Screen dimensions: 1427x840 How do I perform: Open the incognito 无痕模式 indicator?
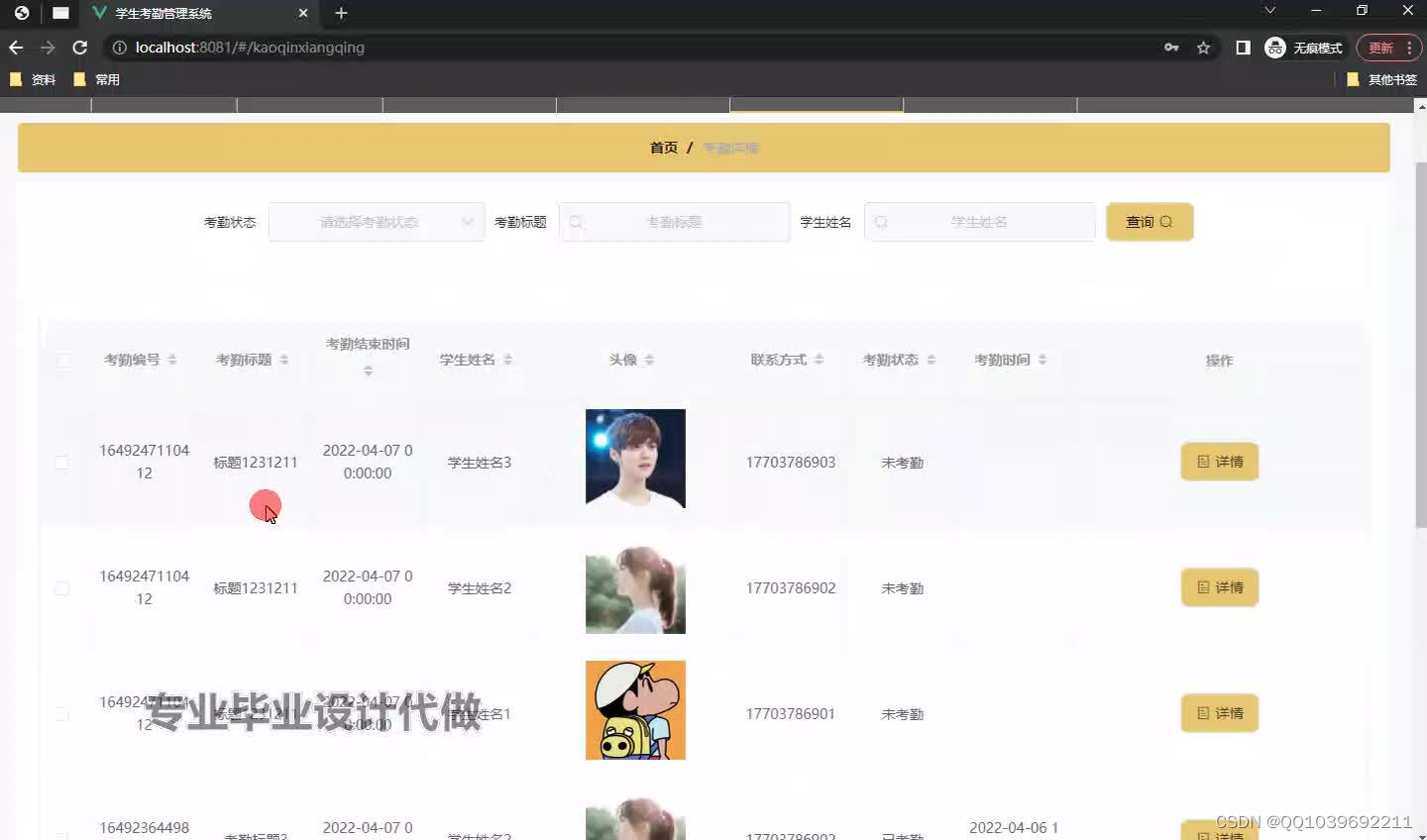pos(1304,48)
